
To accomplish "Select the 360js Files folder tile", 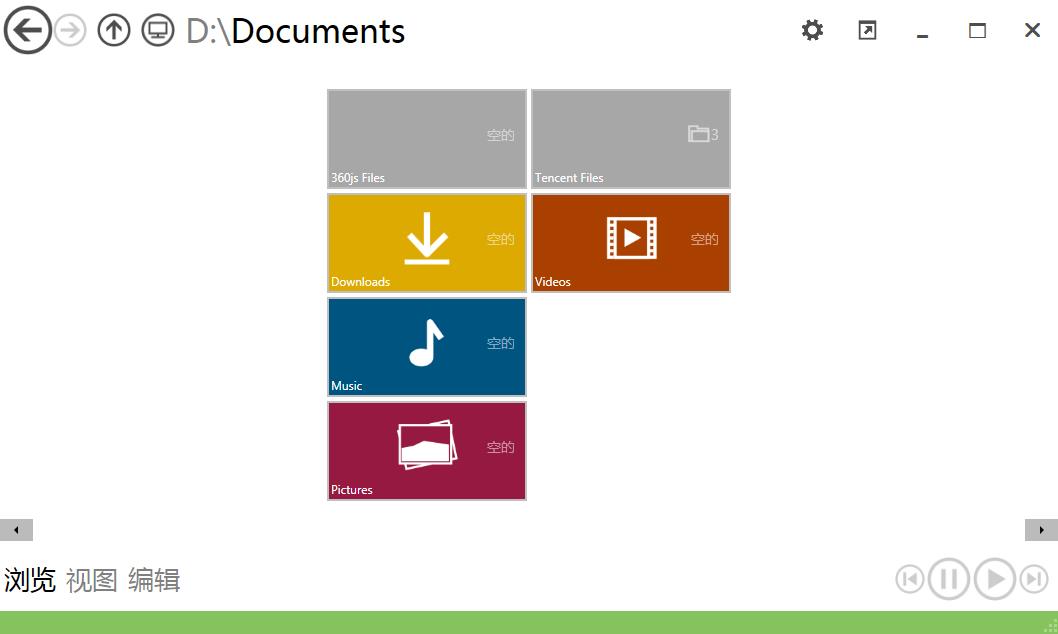I will pos(427,139).
